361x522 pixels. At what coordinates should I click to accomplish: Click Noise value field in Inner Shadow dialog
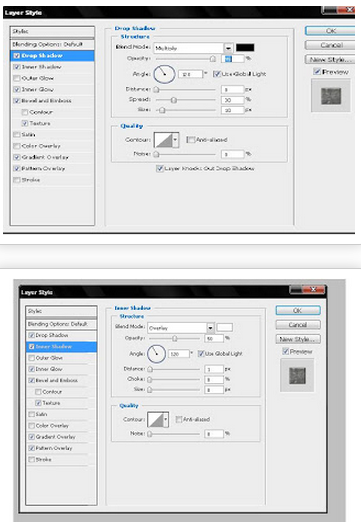pos(214,434)
